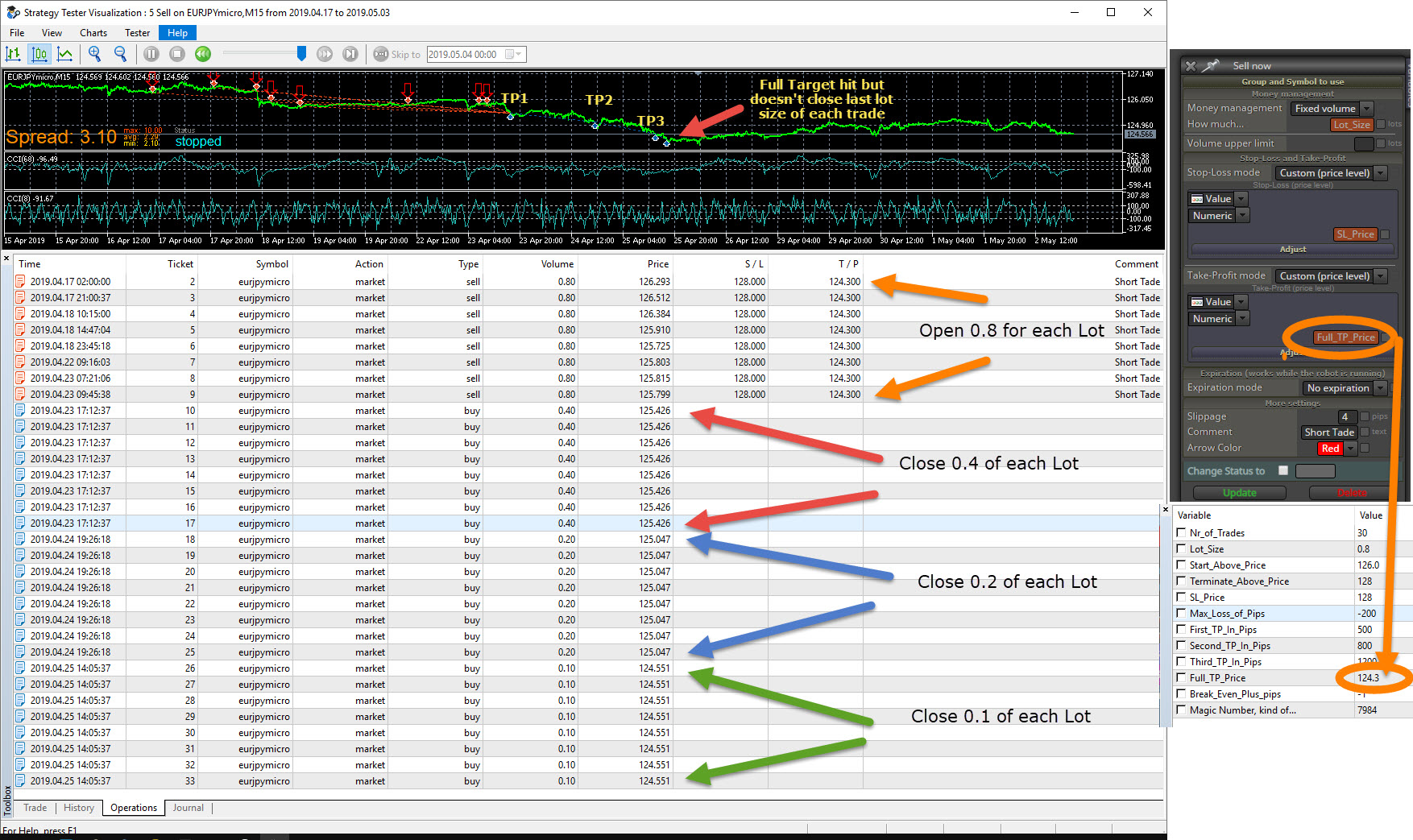
Task: Toggle checkbox next to SL_Price
Action: (x=1385, y=234)
